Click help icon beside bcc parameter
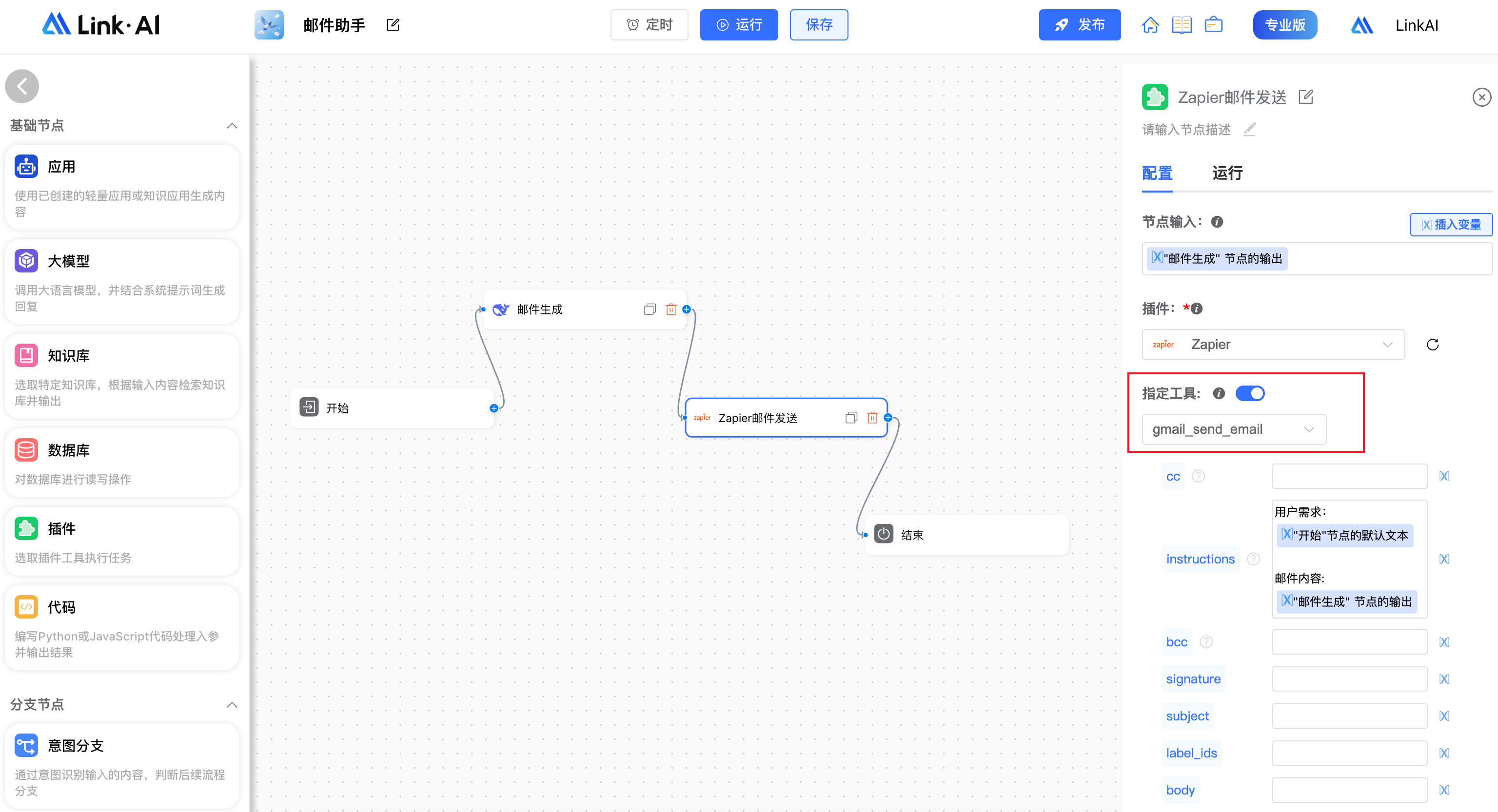The width and height of the screenshot is (1498, 812). (x=1205, y=641)
